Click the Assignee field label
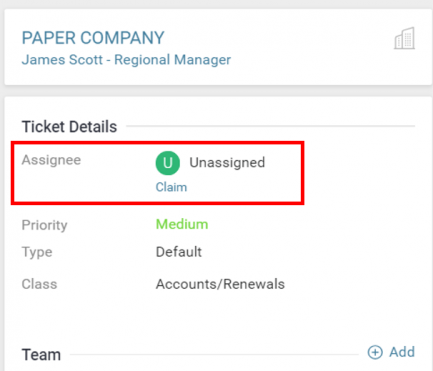 pyautogui.click(x=51, y=160)
